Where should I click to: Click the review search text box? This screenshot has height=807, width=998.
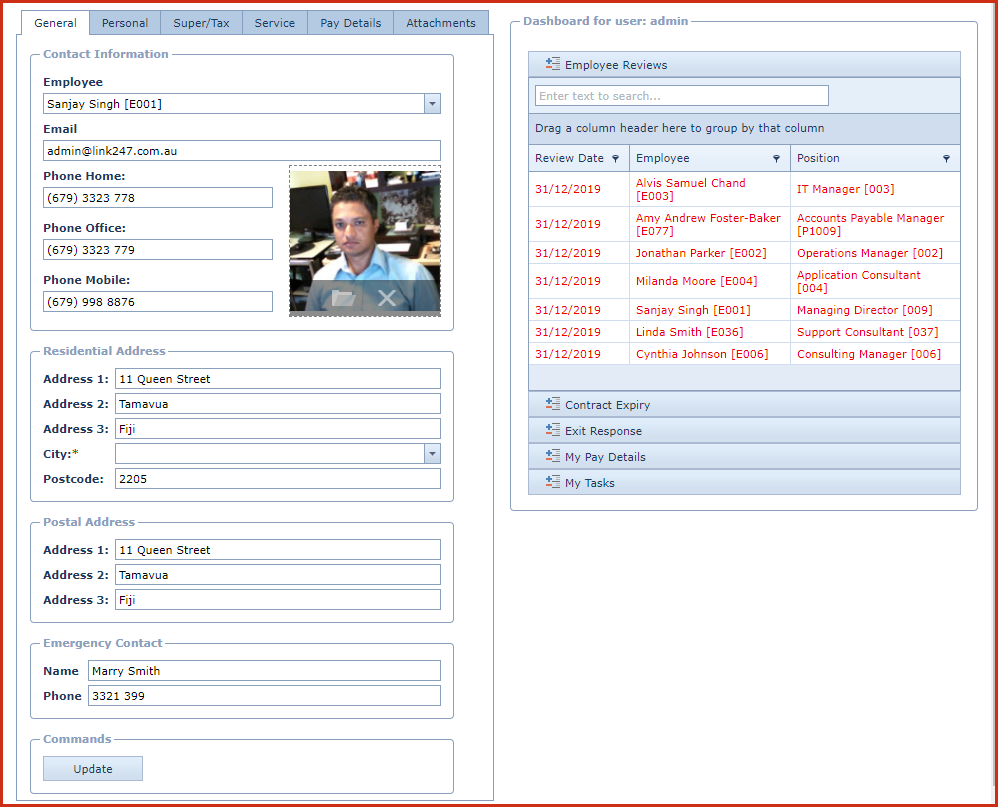tap(682, 95)
